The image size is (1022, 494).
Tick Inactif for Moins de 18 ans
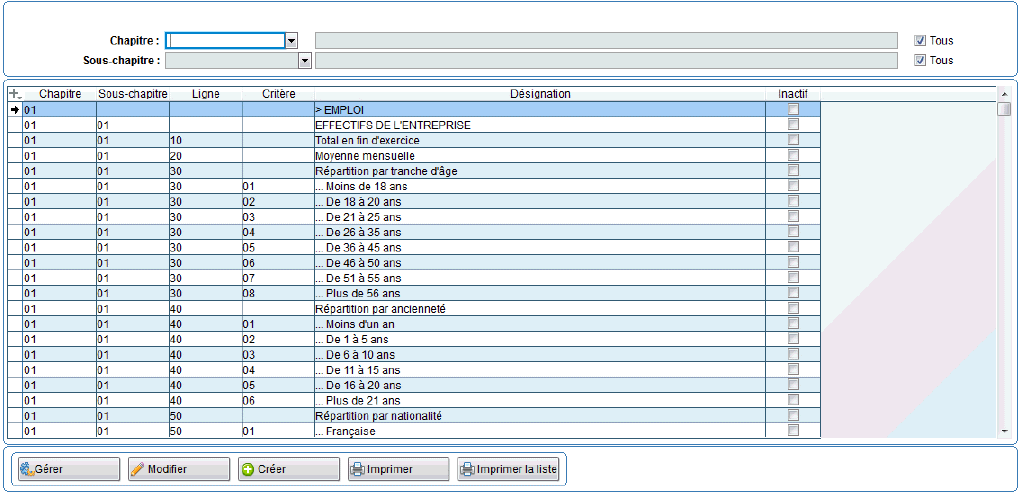pos(793,186)
